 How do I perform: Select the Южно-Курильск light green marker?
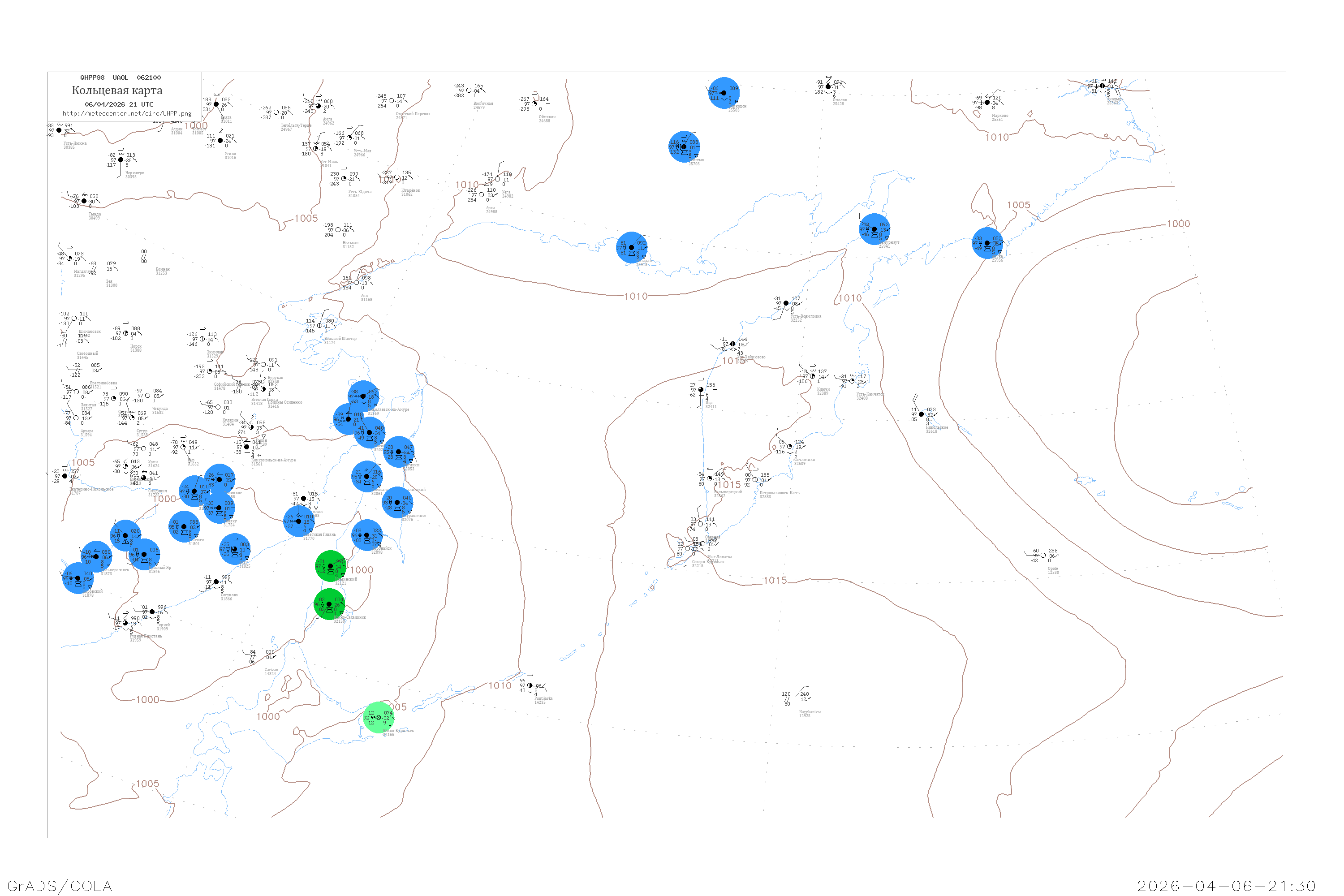pyautogui.click(x=378, y=717)
